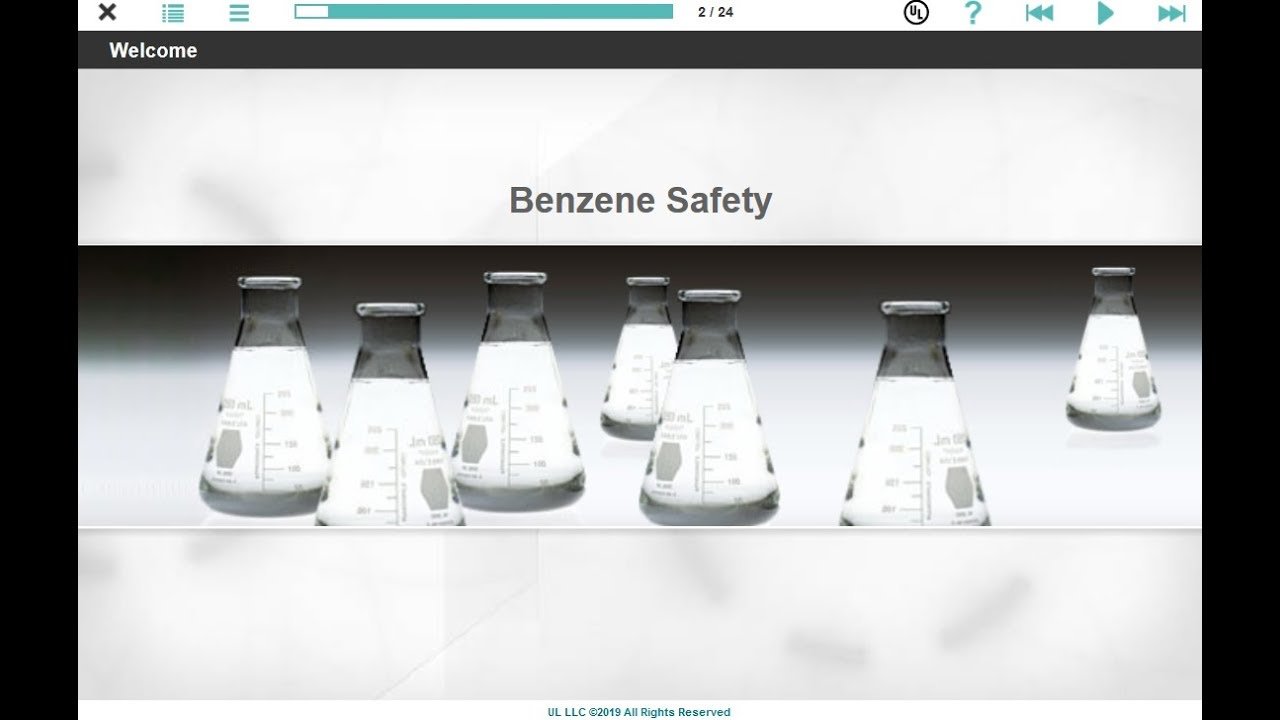This screenshot has width=1280, height=720.
Task: Click the unfilled white start of progress bar
Action: coord(312,12)
